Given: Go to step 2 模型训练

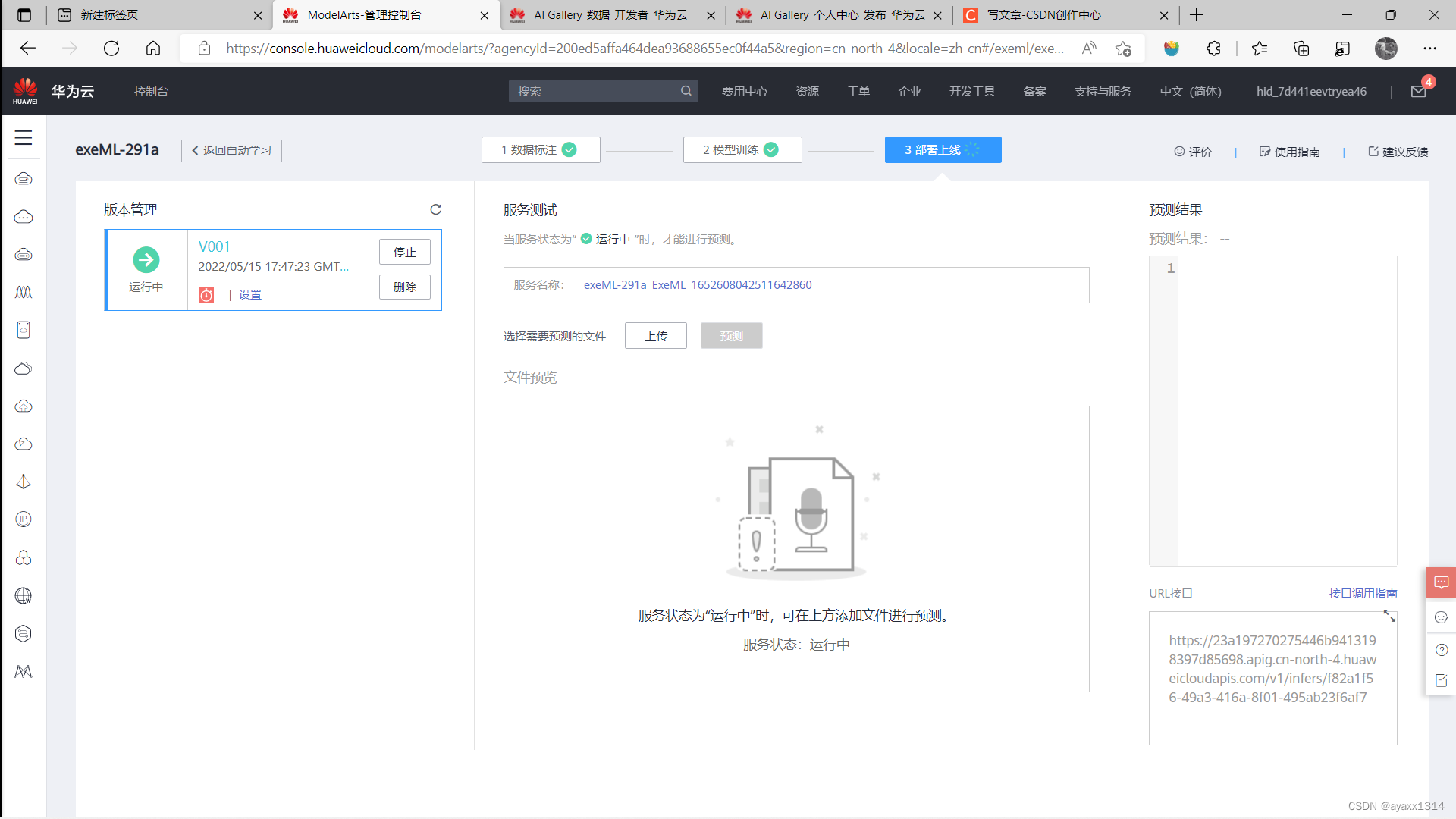Looking at the screenshot, I should click(742, 150).
